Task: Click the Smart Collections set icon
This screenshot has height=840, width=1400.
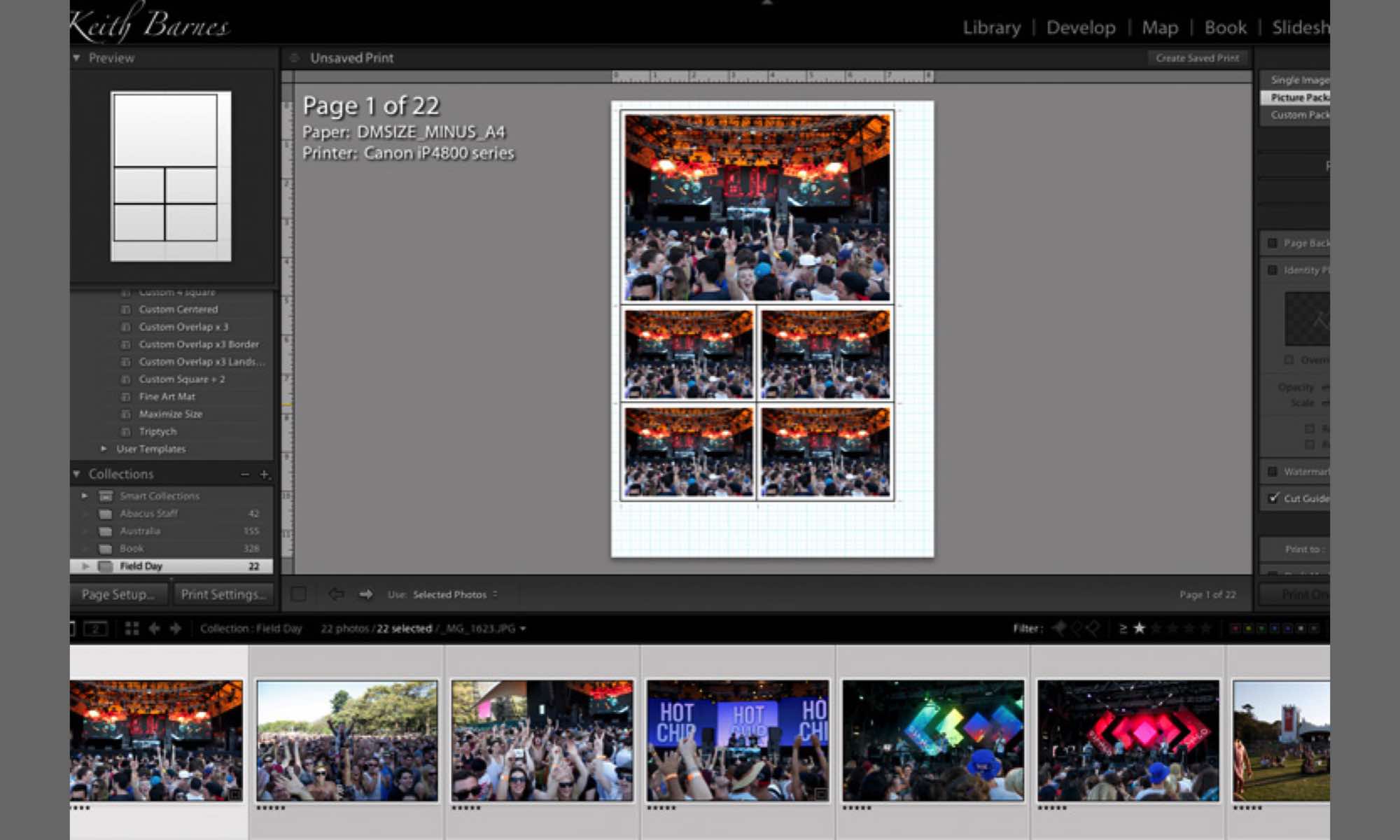Action: point(106,496)
